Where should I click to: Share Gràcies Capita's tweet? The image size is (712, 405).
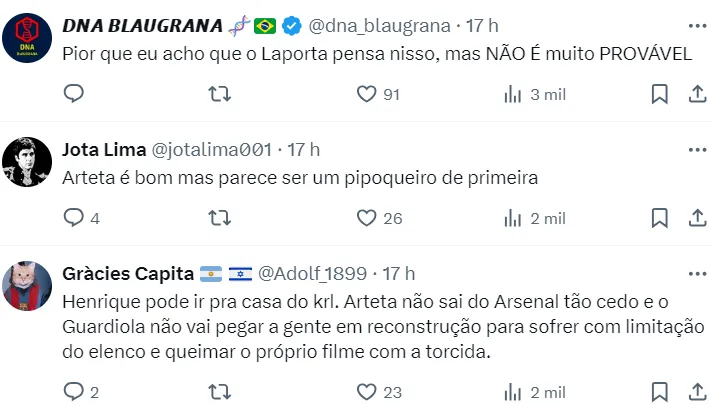697,392
